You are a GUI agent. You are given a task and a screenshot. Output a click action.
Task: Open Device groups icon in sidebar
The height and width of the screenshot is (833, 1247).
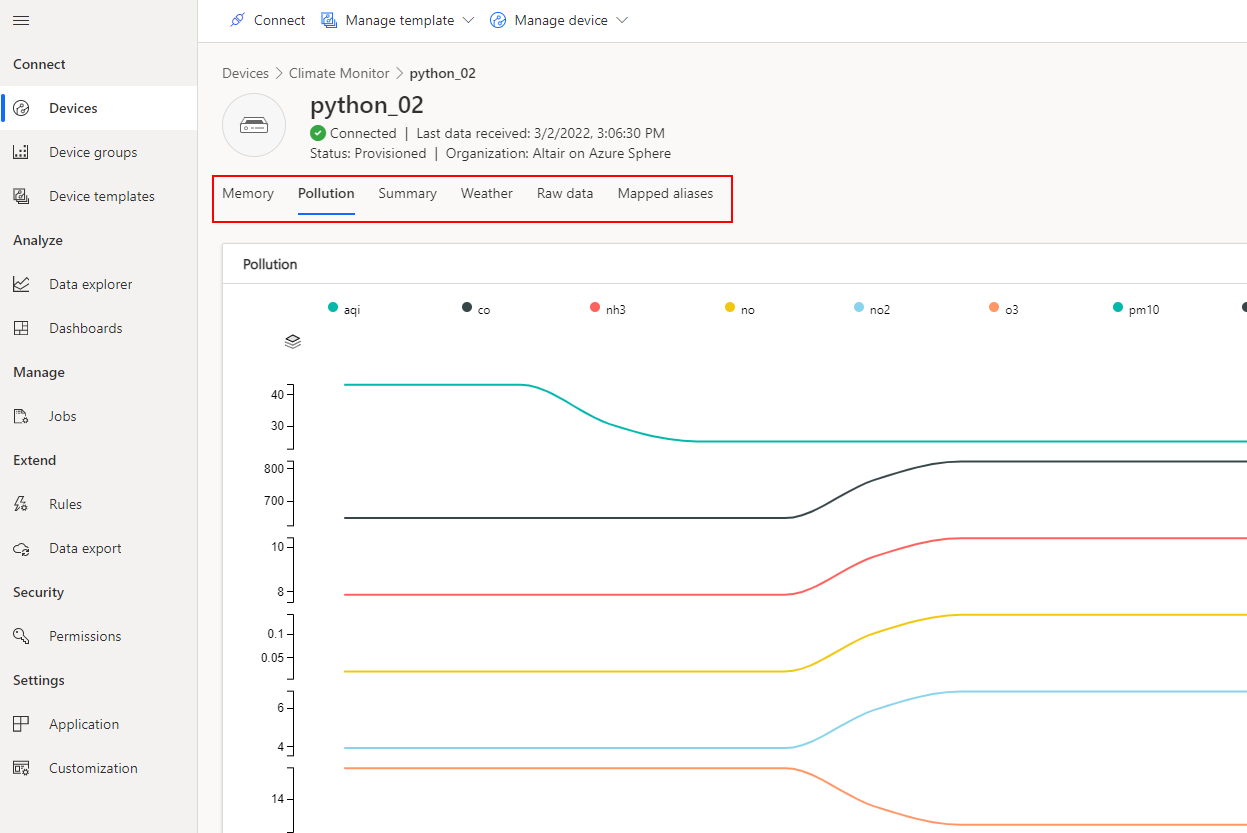tap(21, 152)
